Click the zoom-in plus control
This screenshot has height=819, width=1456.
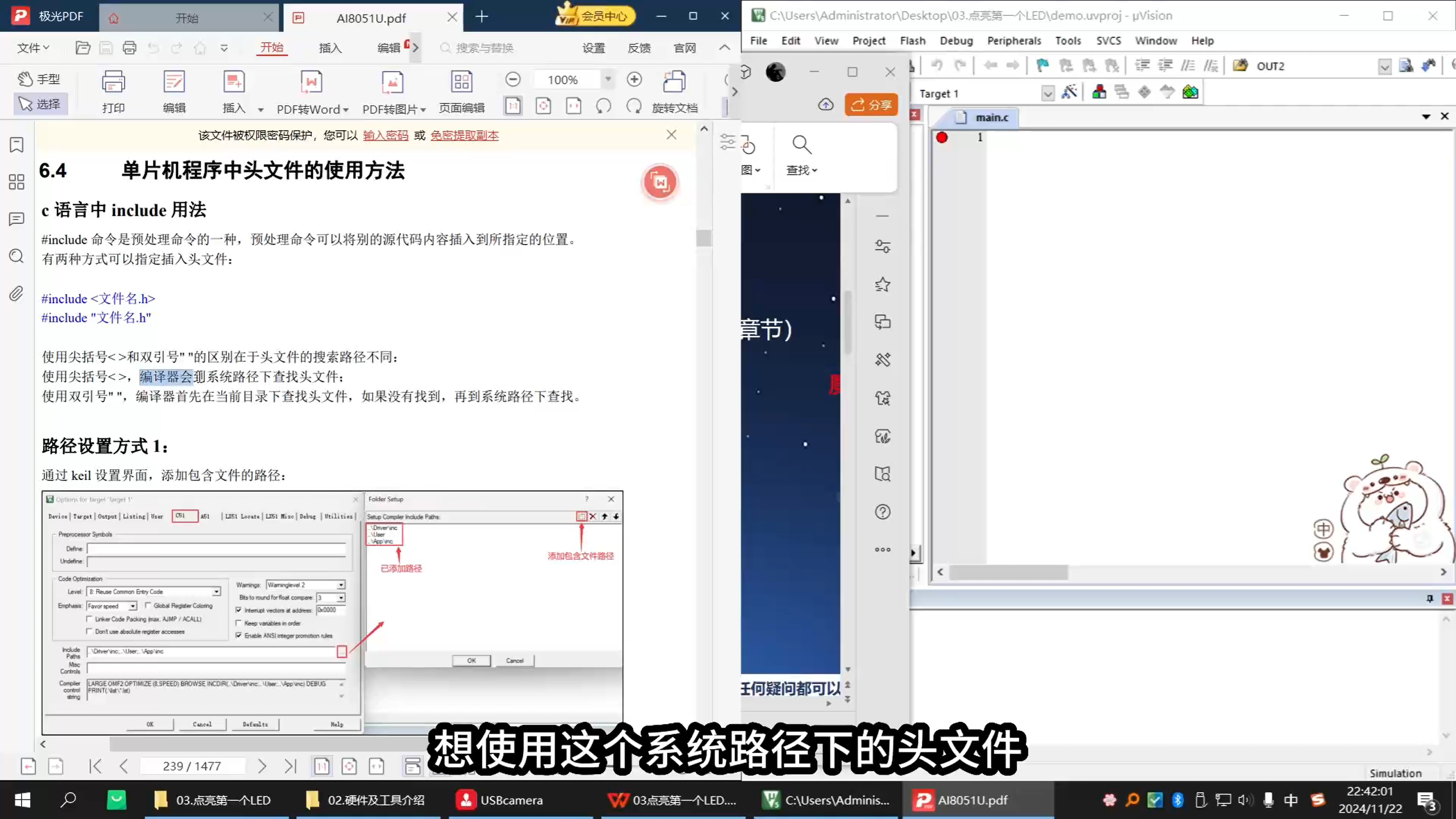(x=635, y=79)
